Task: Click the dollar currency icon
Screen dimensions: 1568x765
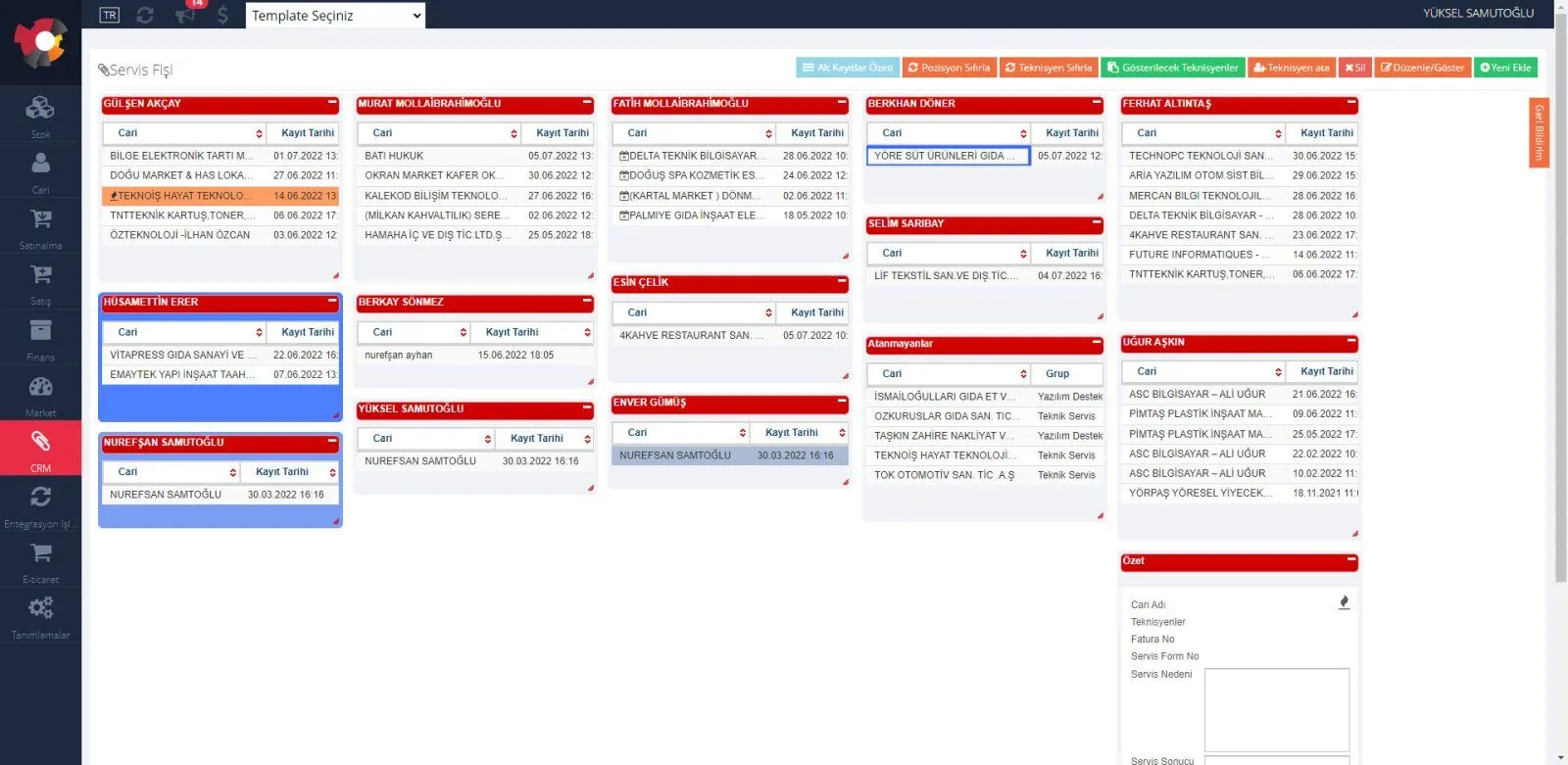Action: (x=223, y=15)
